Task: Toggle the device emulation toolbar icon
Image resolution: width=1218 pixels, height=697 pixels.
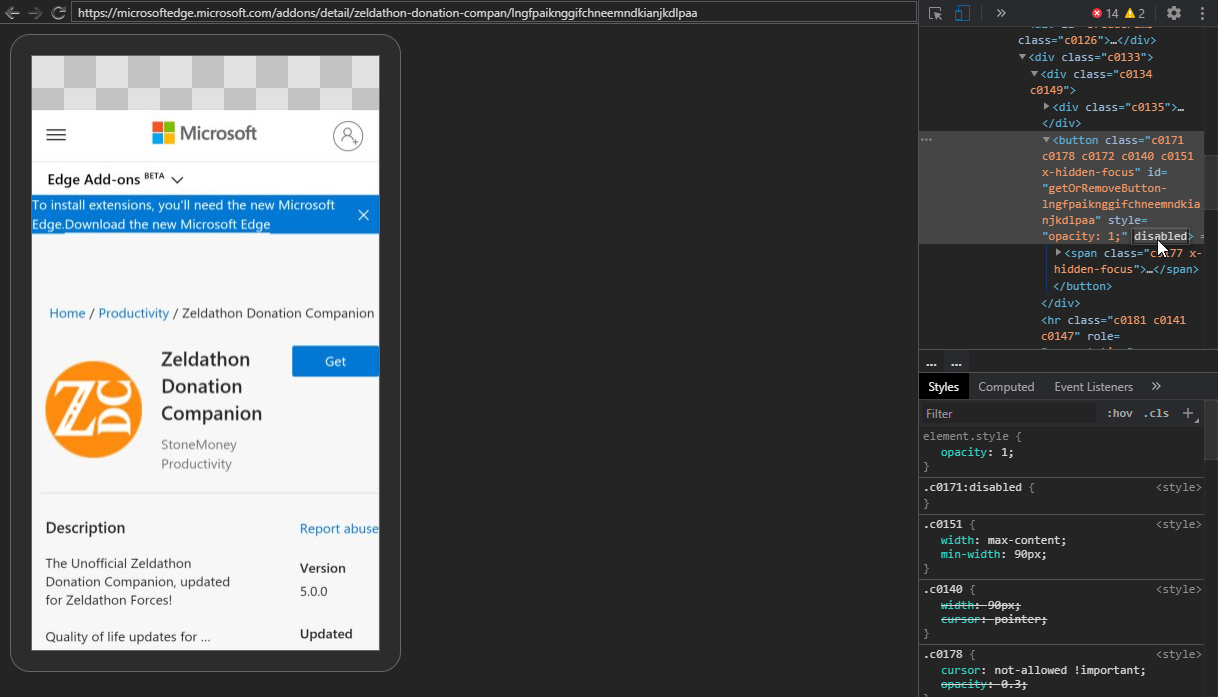Action: tap(962, 13)
